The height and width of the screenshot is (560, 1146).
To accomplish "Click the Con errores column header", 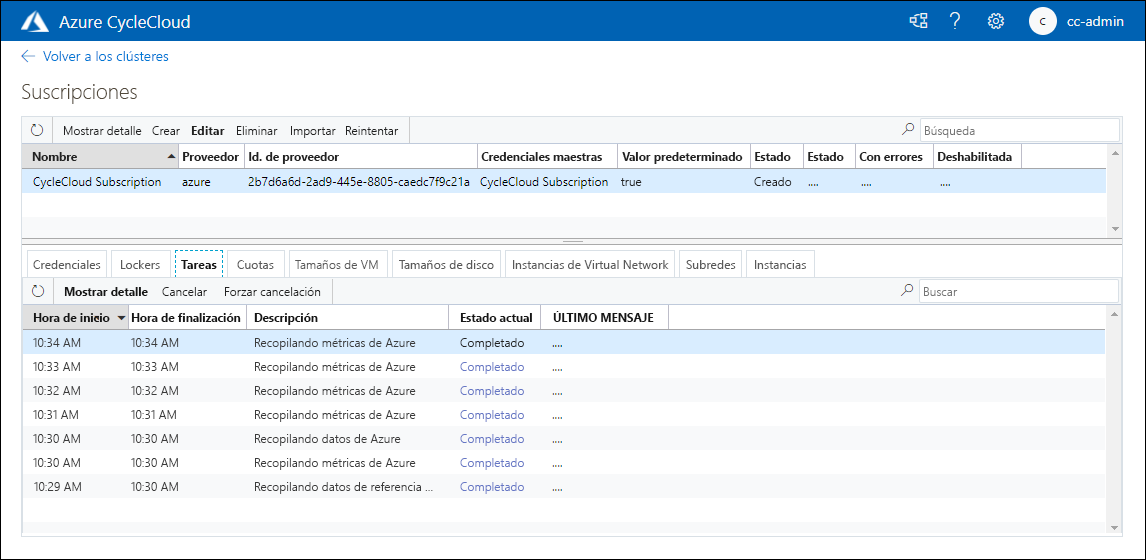I will point(894,156).
